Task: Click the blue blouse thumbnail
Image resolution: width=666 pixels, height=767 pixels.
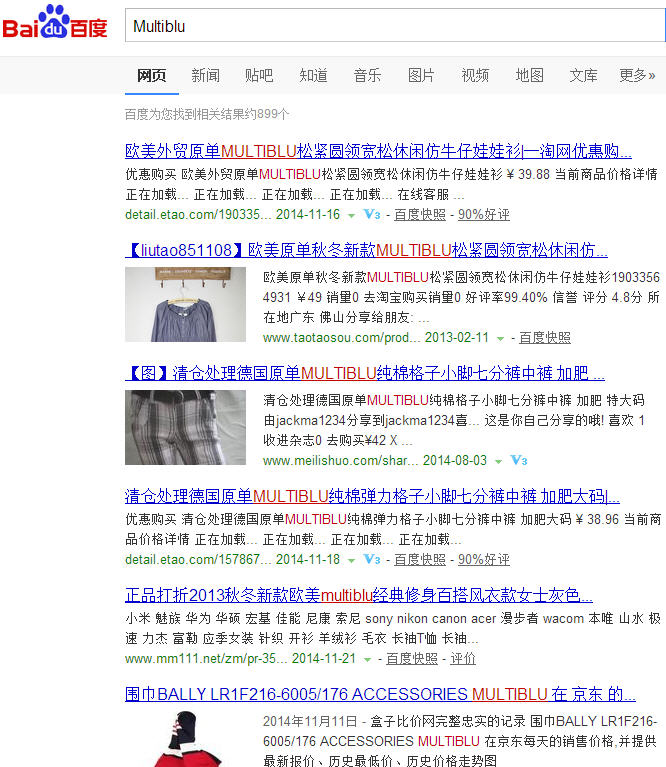Action: [185, 304]
